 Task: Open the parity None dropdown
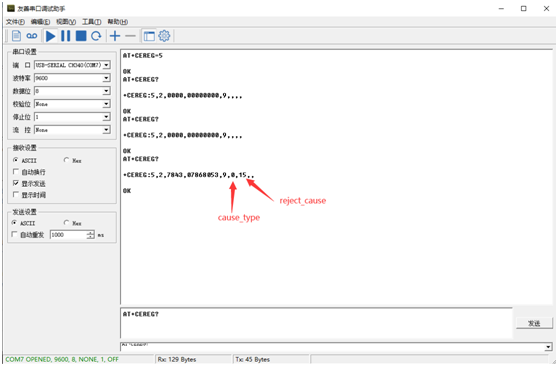pyautogui.click(x=106, y=104)
